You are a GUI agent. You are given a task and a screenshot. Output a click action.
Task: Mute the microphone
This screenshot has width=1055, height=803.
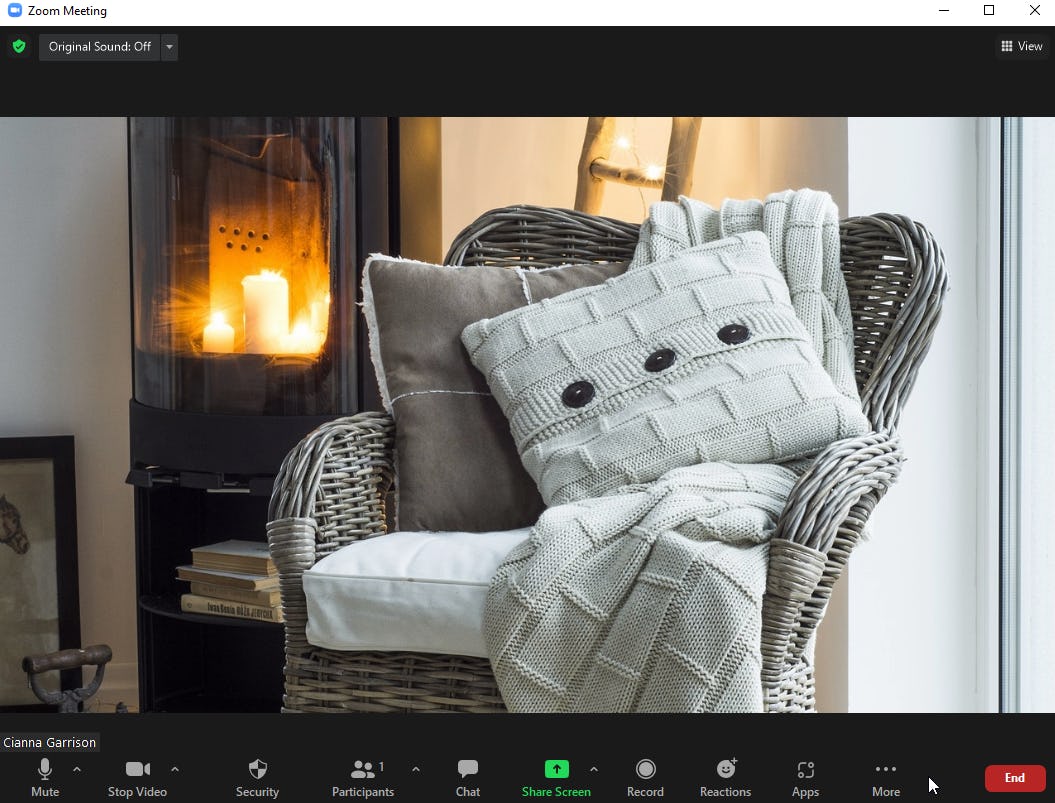click(x=44, y=775)
